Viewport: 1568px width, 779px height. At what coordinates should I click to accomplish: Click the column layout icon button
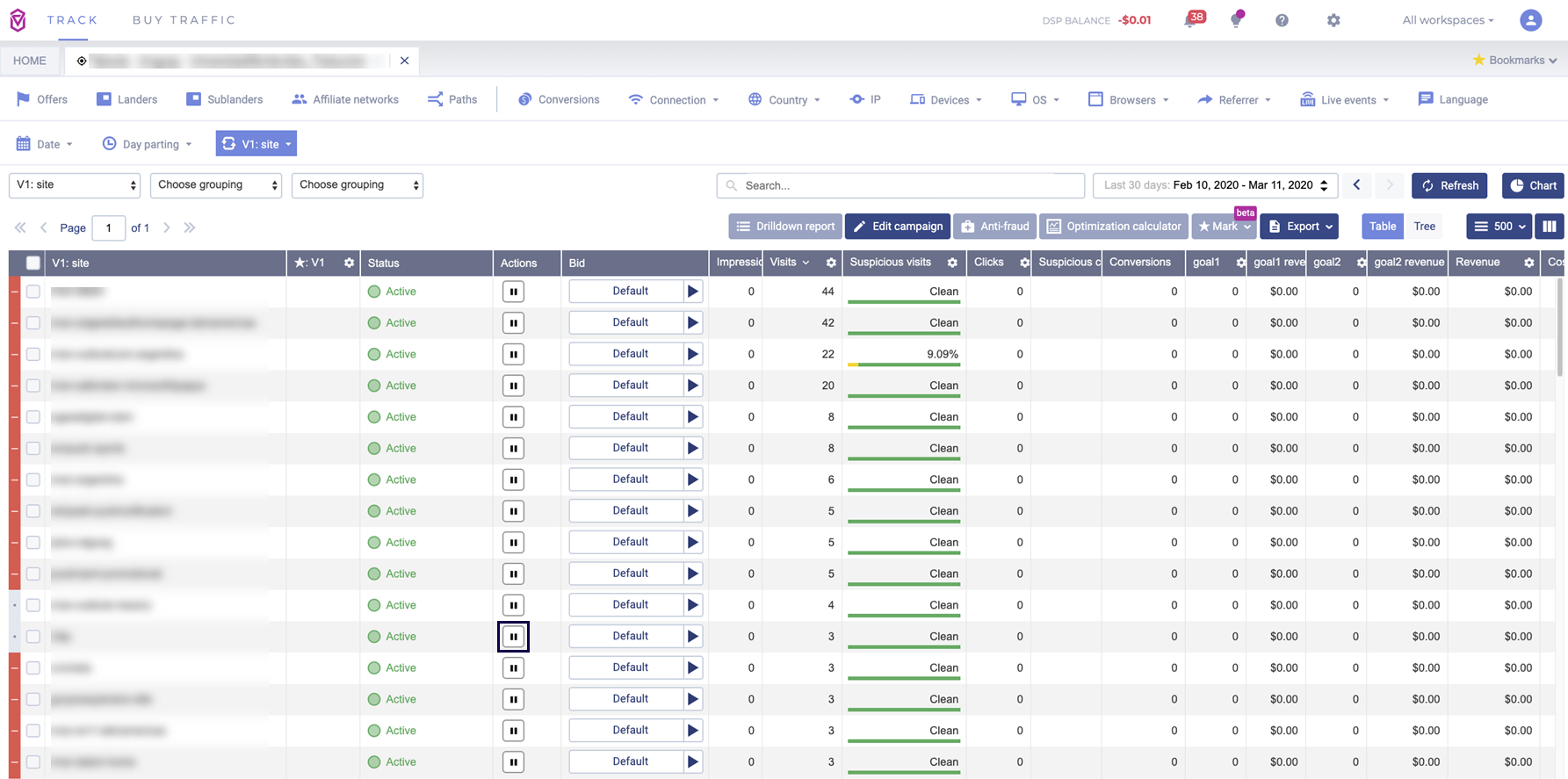(1550, 227)
